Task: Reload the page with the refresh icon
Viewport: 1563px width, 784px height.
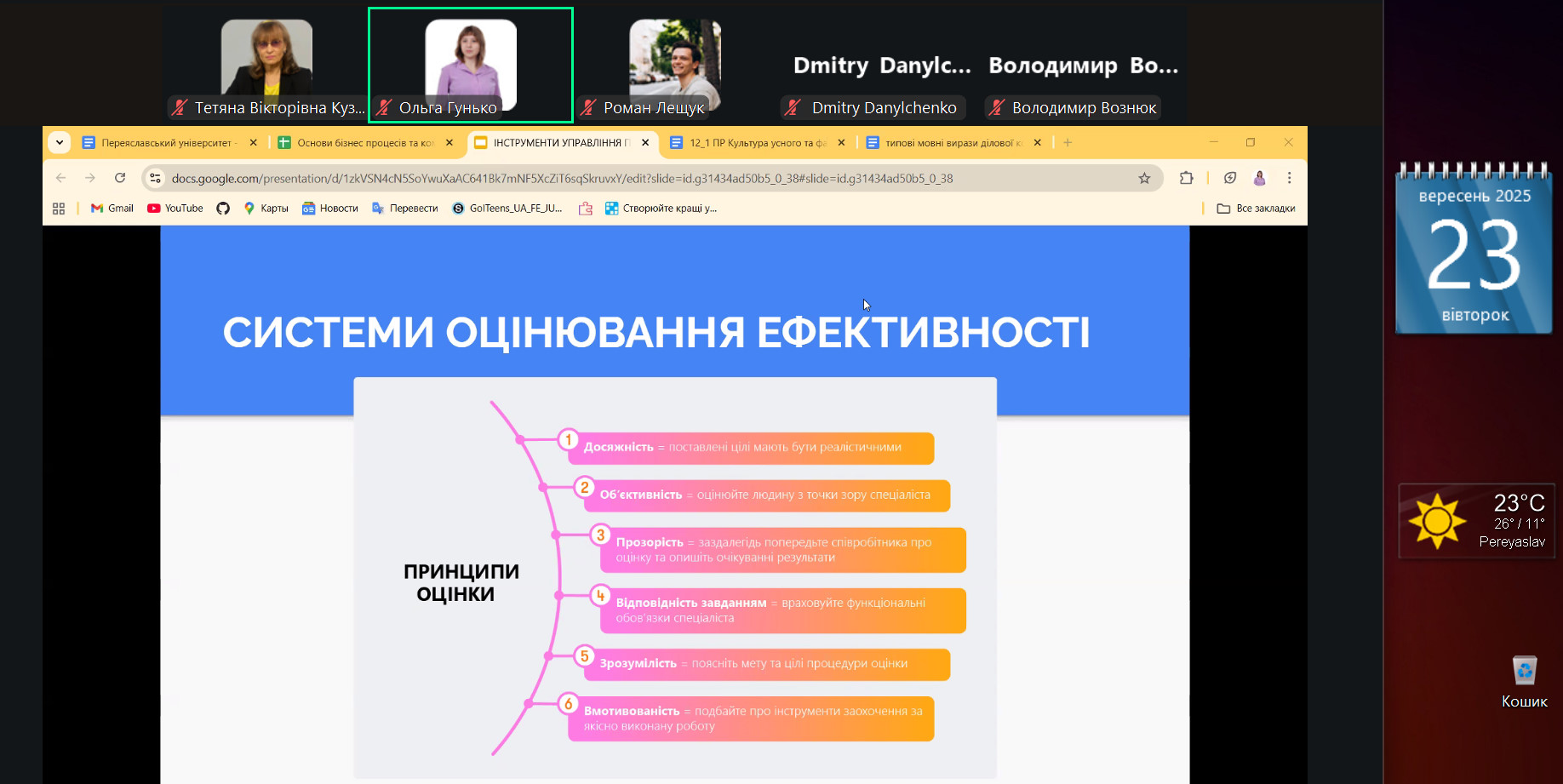Action: [x=120, y=178]
